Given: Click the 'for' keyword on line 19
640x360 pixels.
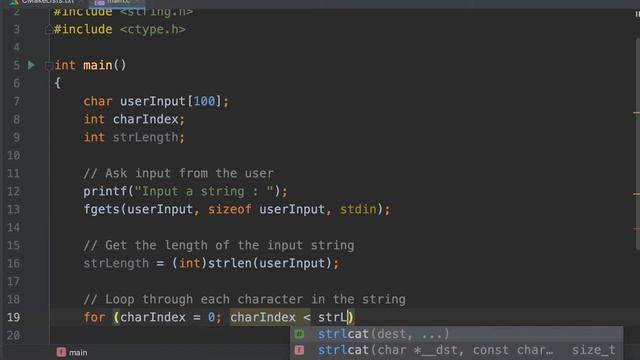Looking at the screenshot, I should [x=94, y=317].
